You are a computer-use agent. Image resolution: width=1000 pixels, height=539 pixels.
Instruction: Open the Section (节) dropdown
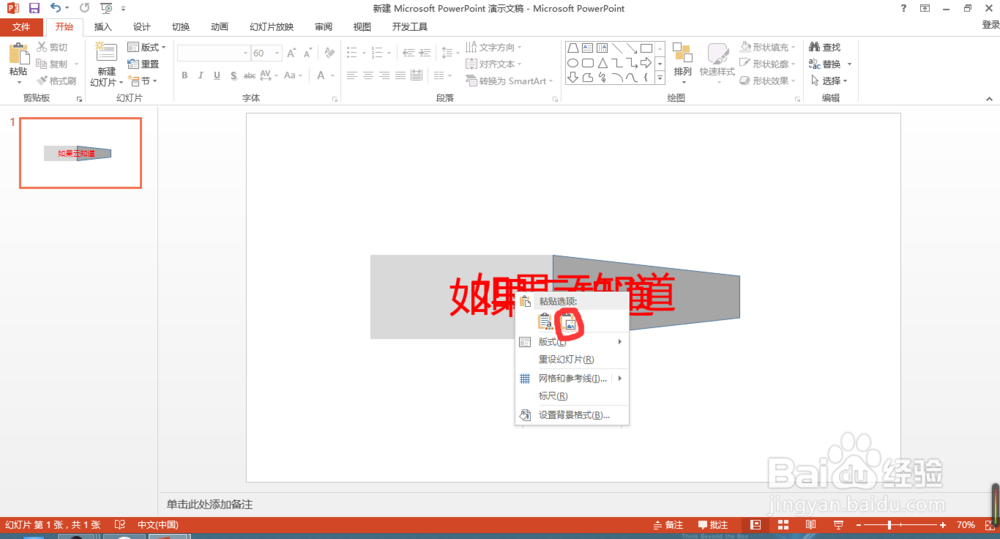click(x=143, y=81)
